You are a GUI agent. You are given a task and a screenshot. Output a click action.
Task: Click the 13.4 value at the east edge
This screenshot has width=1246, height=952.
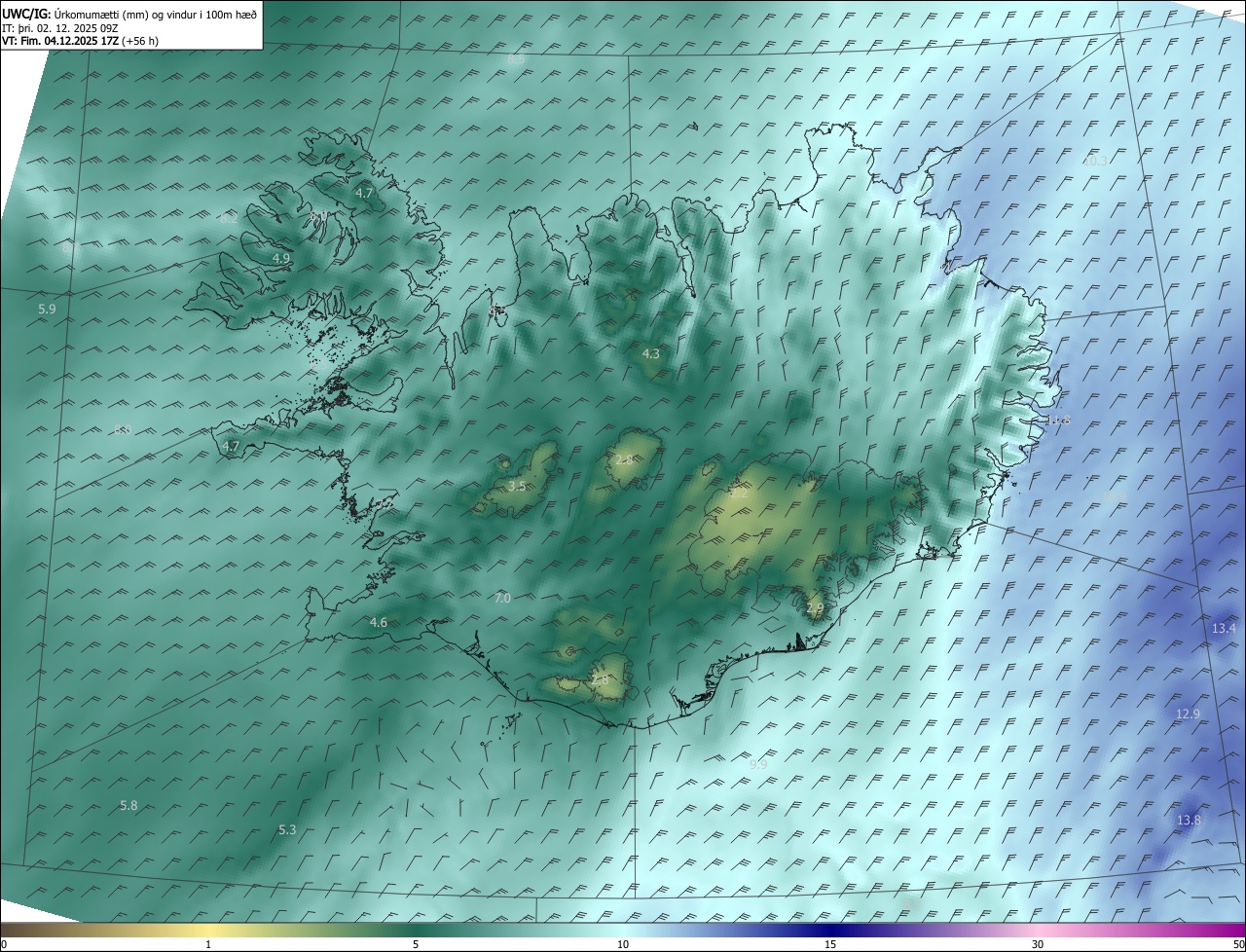coord(1224,629)
